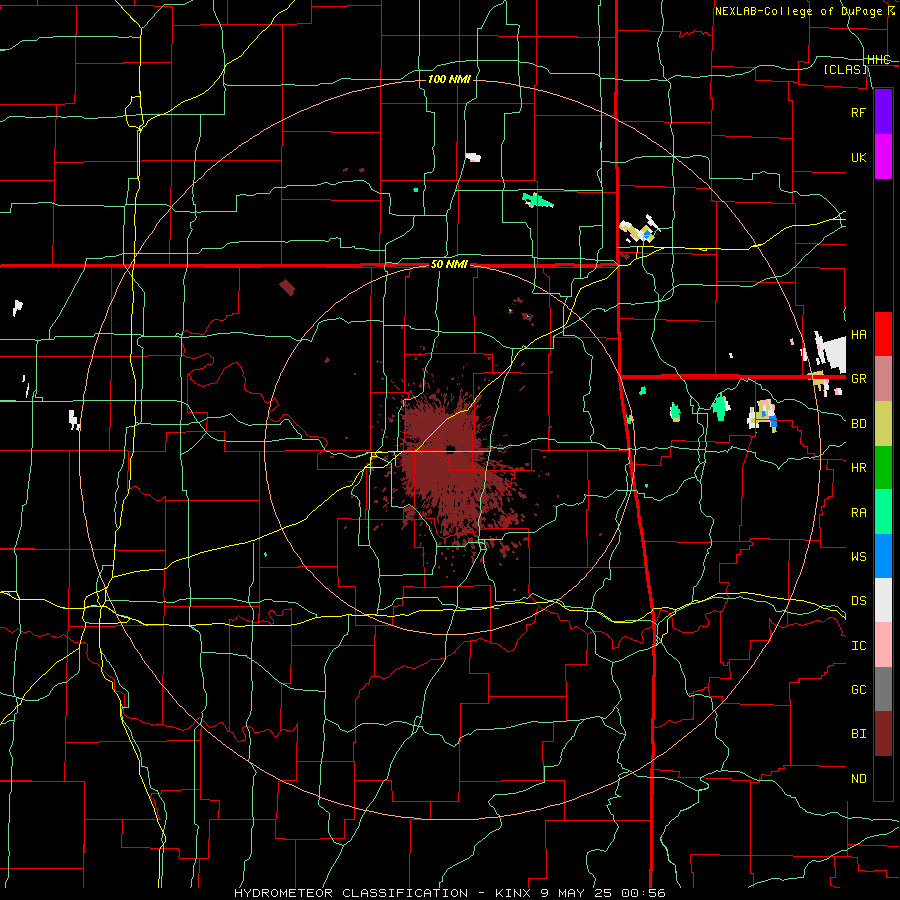Pick the blue WS legend swatch
This screenshot has width=900, height=900.
883,556
